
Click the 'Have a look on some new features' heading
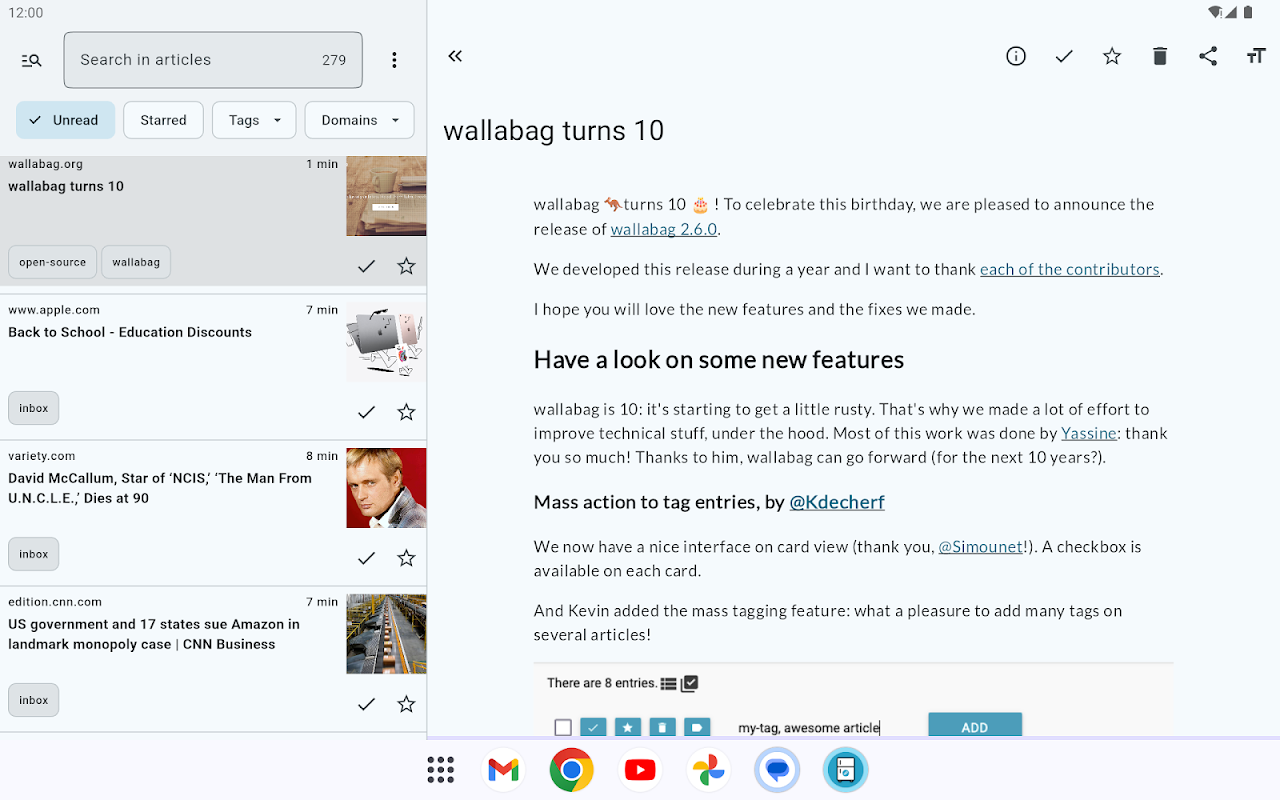719,360
